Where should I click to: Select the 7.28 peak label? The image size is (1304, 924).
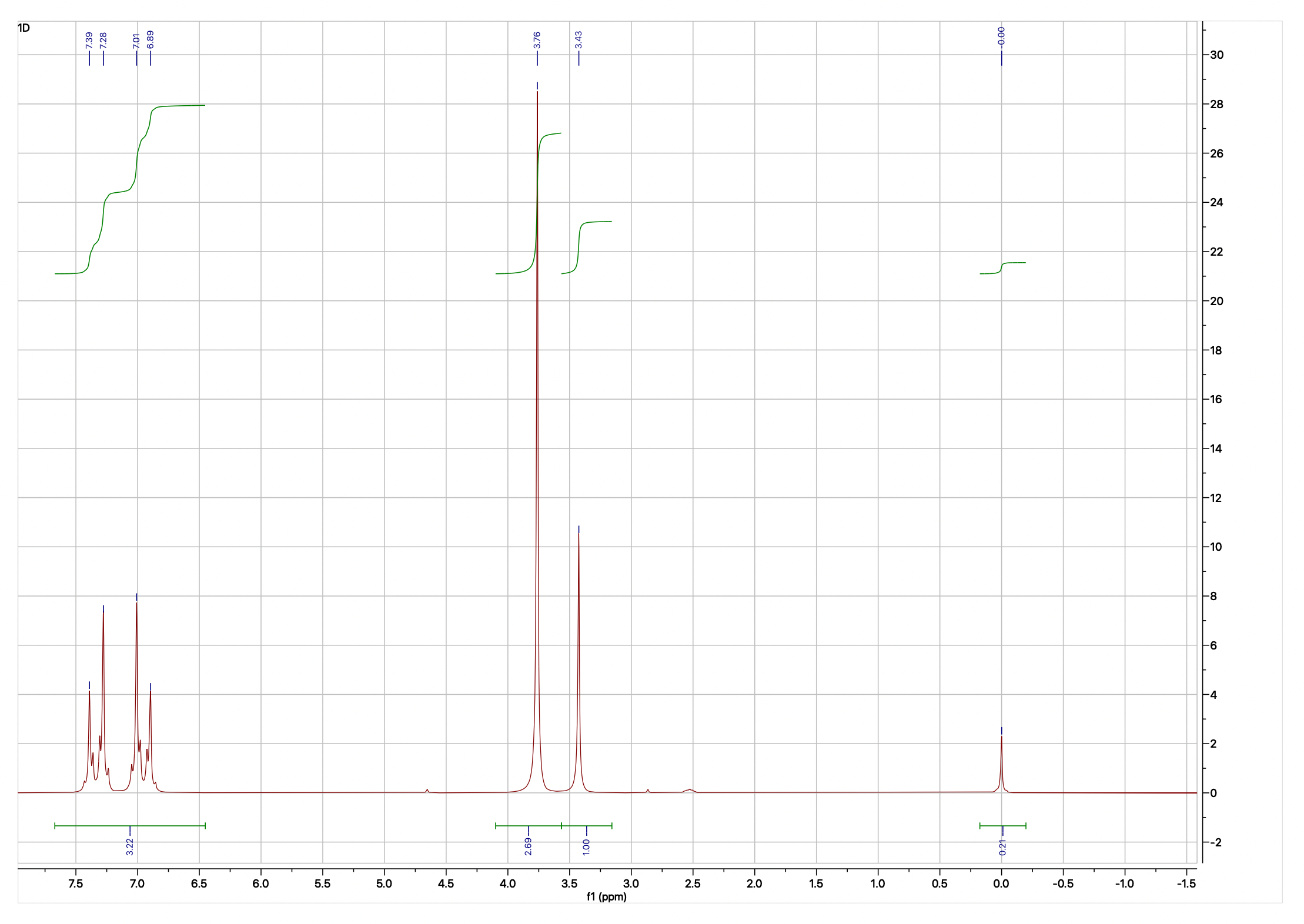103,40
